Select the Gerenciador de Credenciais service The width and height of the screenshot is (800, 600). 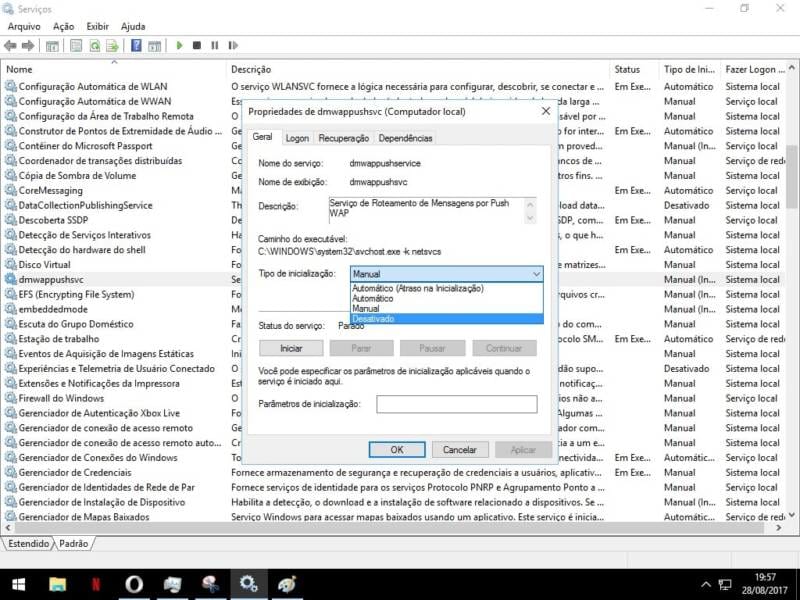point(75,472)
